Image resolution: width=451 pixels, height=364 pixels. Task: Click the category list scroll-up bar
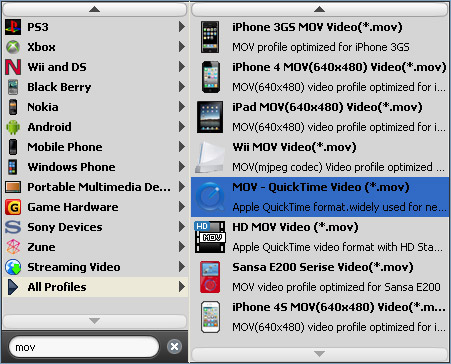tap(95, 10)
